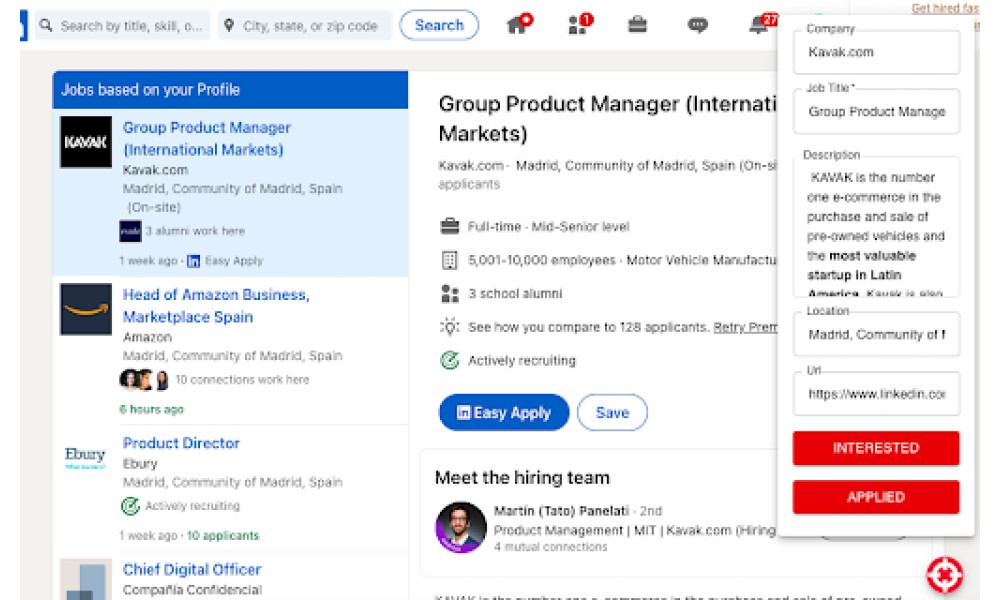The image size is (1000, 600).
Task: Click the red APPLIED button
Action: pos(876,497)
